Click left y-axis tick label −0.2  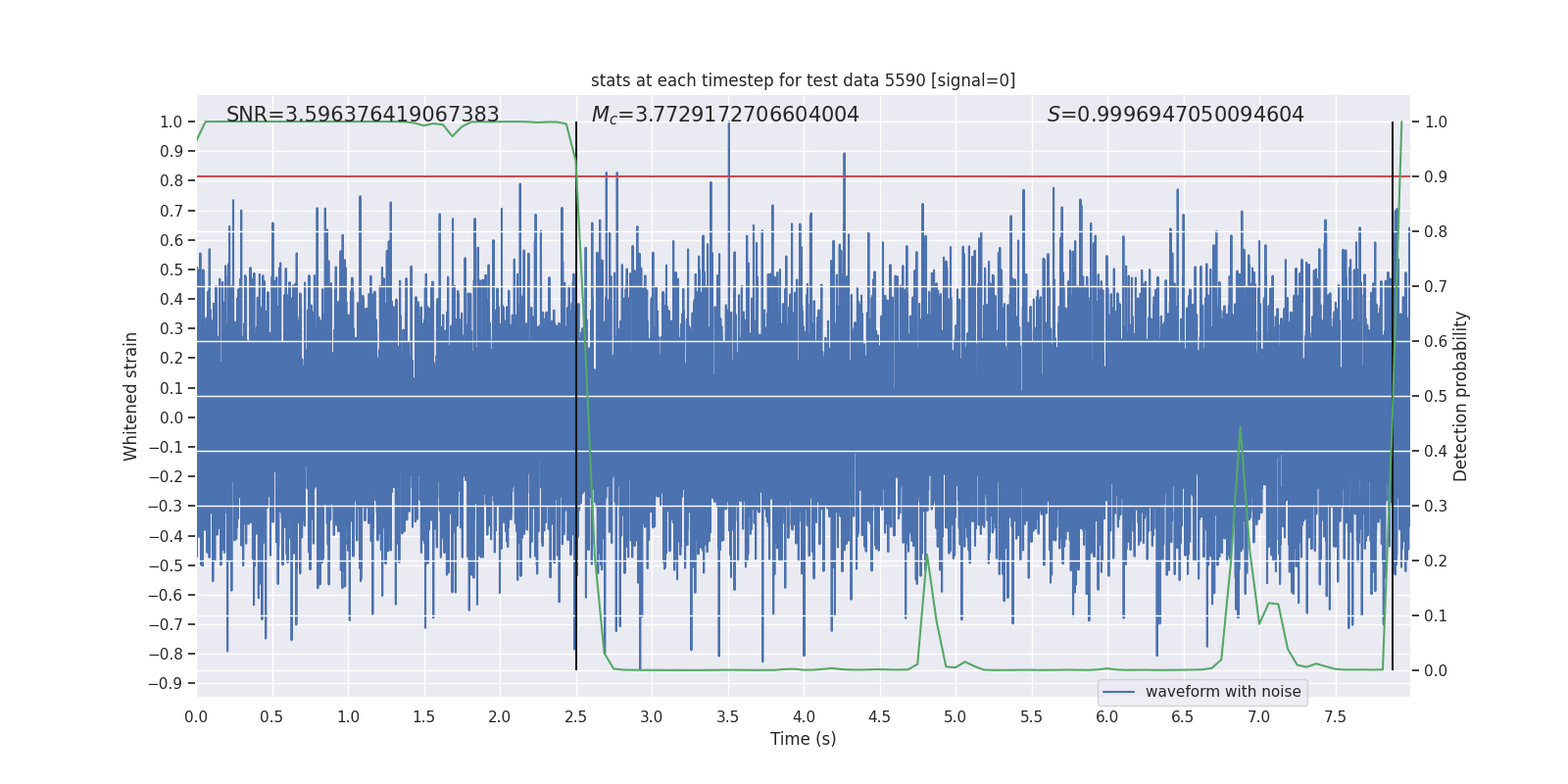(x=166, y=476)
